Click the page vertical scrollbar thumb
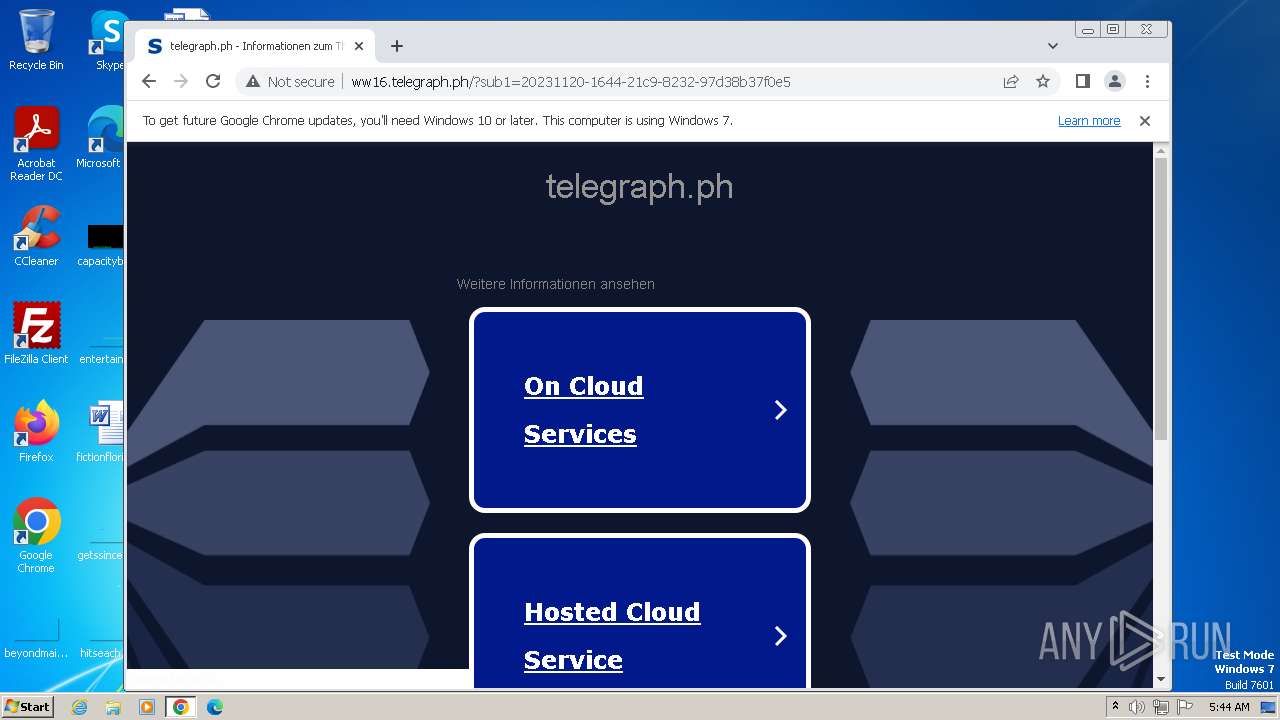 click(1161, 299)
